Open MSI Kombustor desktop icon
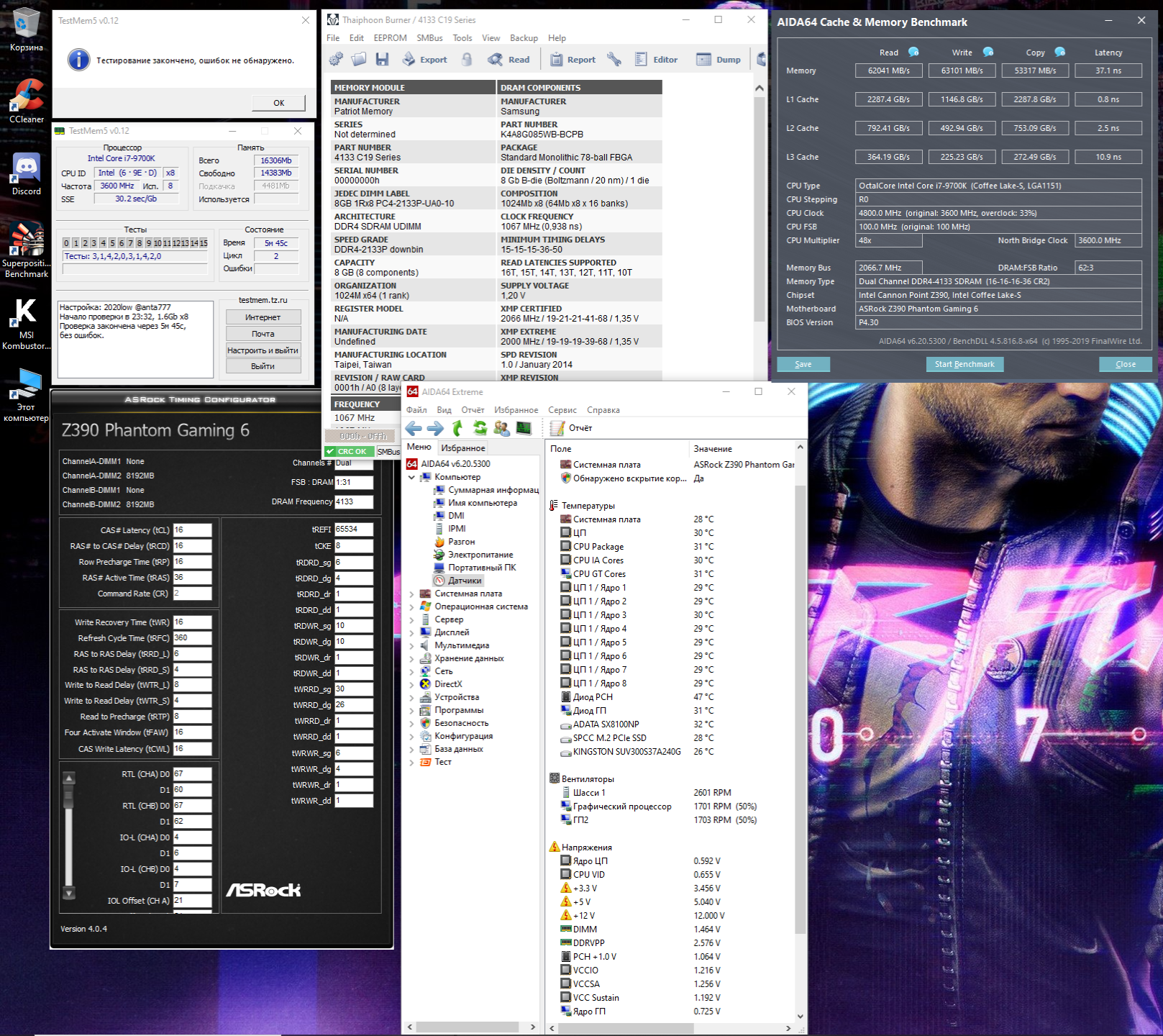Viewport: 1163px width, 1036px height. click(x=26, y=324)
